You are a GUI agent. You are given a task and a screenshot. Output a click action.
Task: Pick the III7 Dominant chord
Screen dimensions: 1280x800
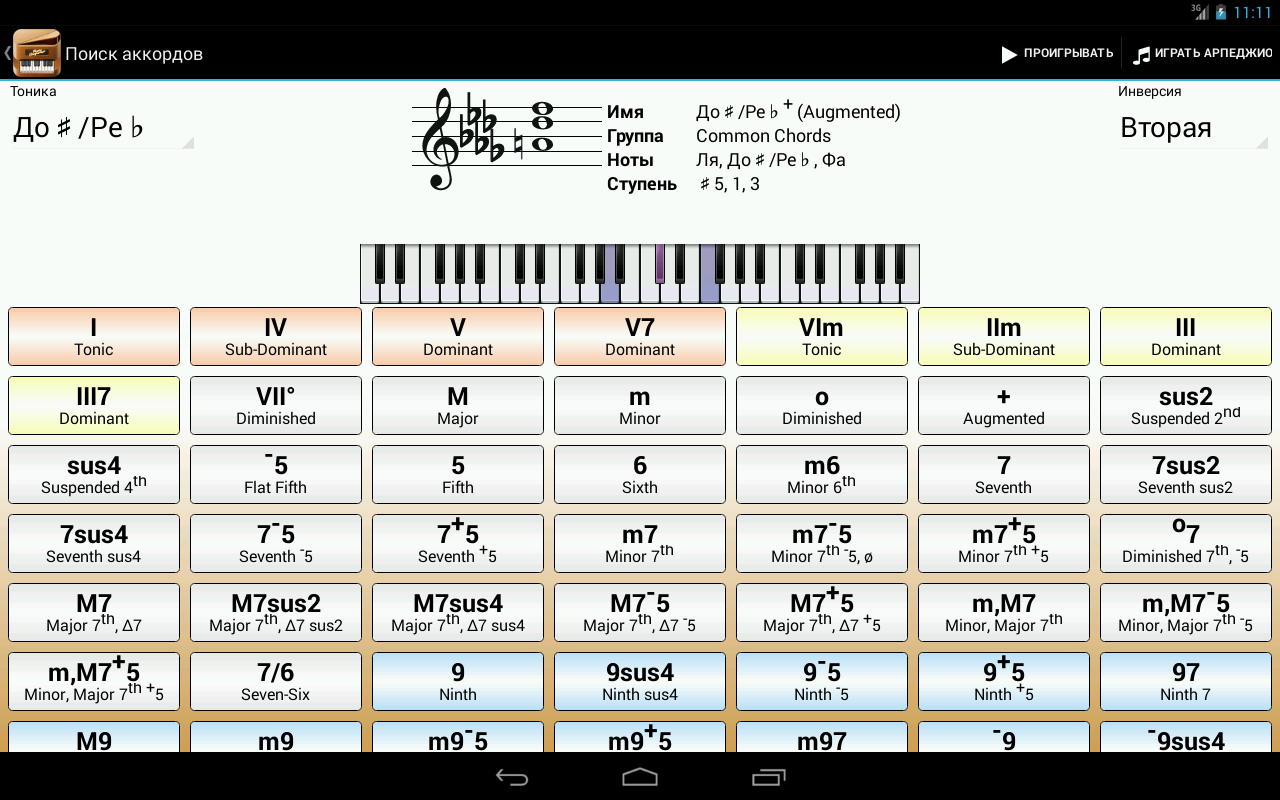coord(94,406)
